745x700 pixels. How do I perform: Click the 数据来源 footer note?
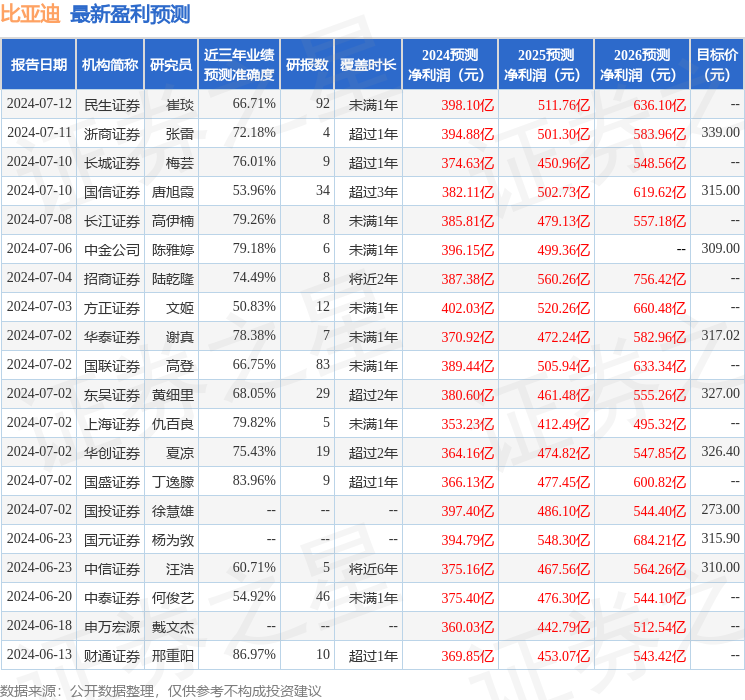pyautogui.click(x=161, y=691)
